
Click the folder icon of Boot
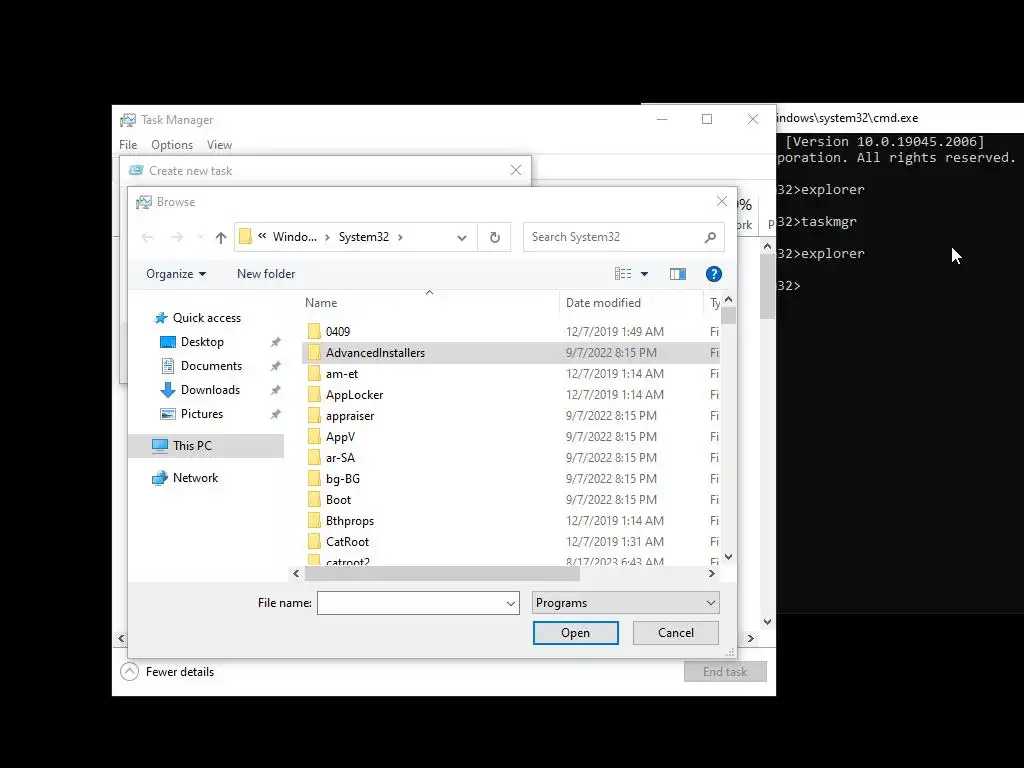pyautogui.click(x=314, y=500)
